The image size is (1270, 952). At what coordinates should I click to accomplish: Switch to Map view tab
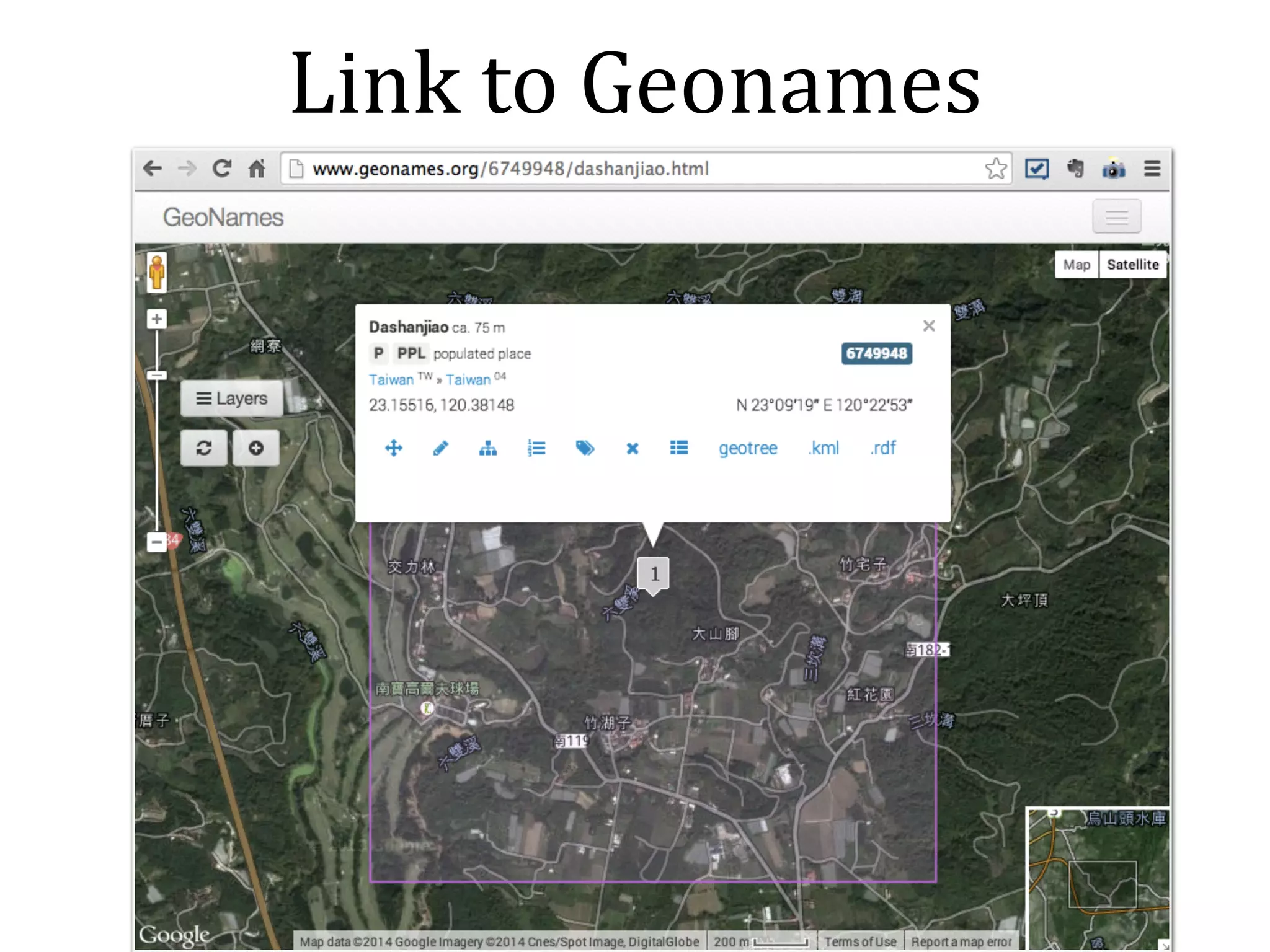[x=1077, y=265]
